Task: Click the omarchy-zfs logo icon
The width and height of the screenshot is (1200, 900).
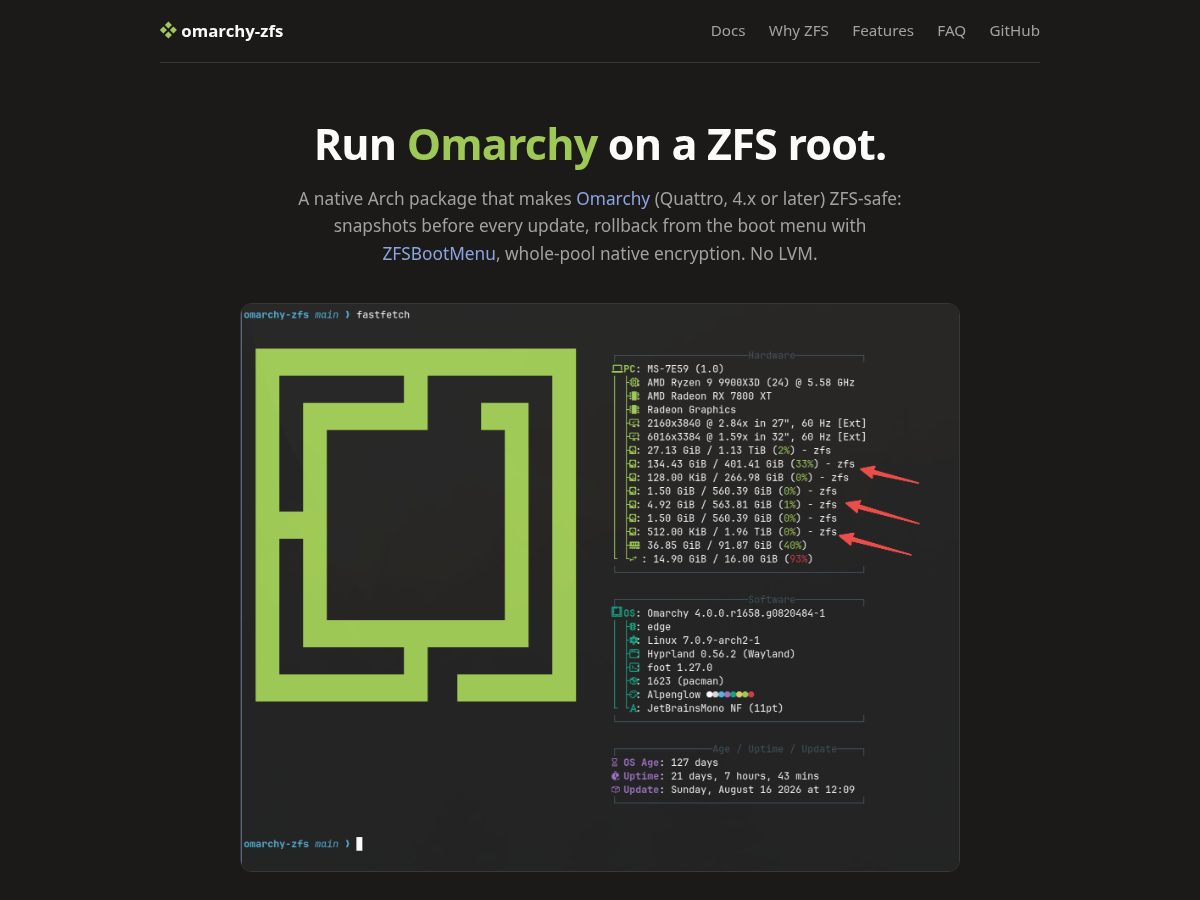Action: tap(168, 31)
